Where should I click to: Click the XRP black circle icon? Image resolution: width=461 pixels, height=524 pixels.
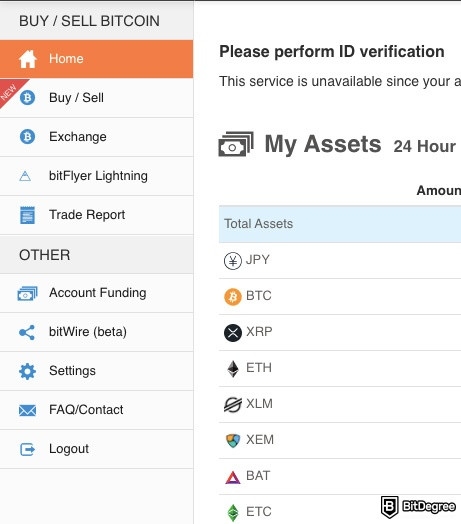(233, 333)
